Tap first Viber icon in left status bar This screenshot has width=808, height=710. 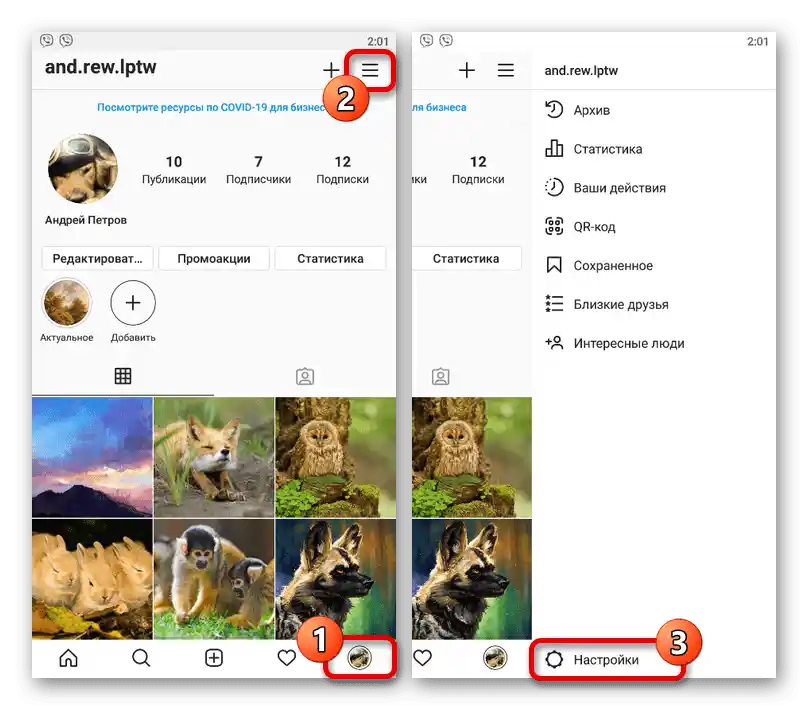pos(46,40)
